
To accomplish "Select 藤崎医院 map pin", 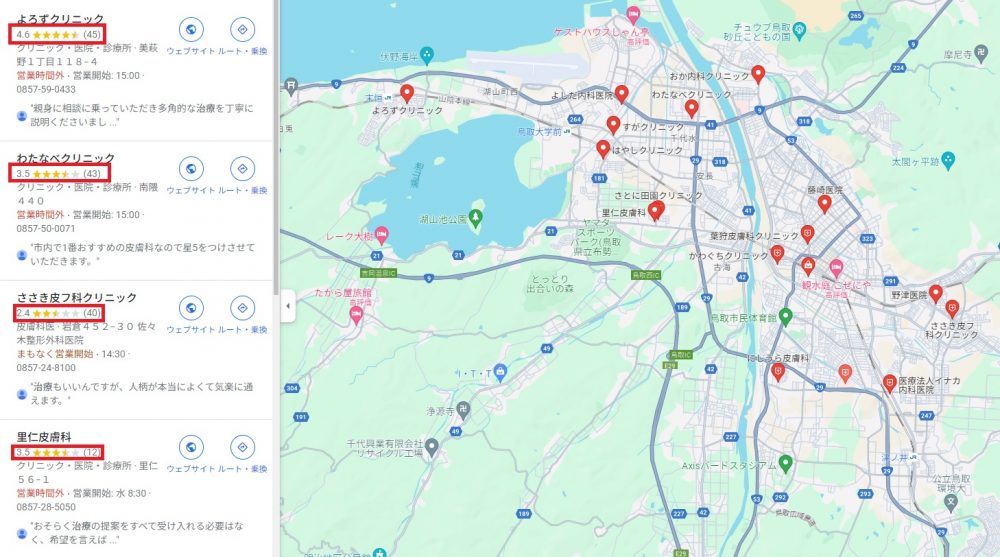I will 825,204.
